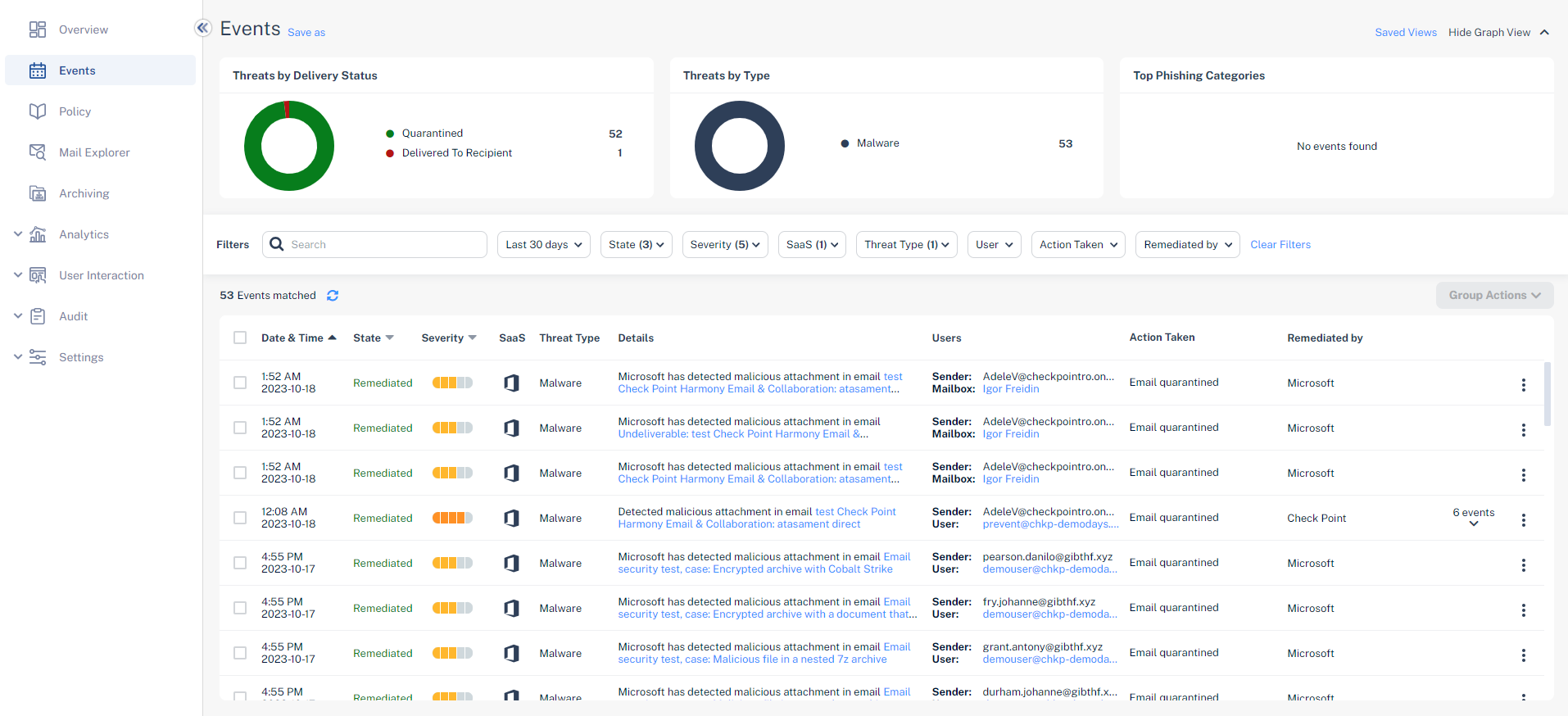
Task: Click Office icon in fry.johanne row
Action: [x=512, y=608]
